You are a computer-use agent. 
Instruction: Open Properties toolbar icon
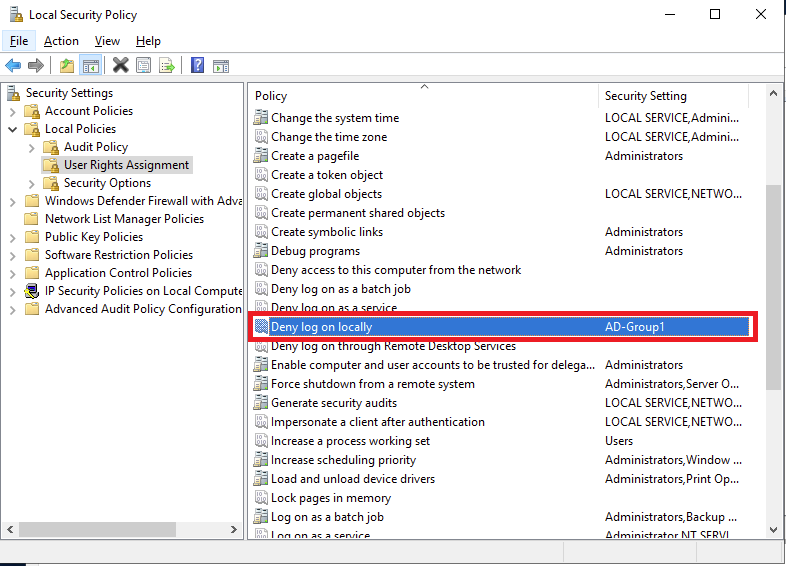(x=143, y=65)
